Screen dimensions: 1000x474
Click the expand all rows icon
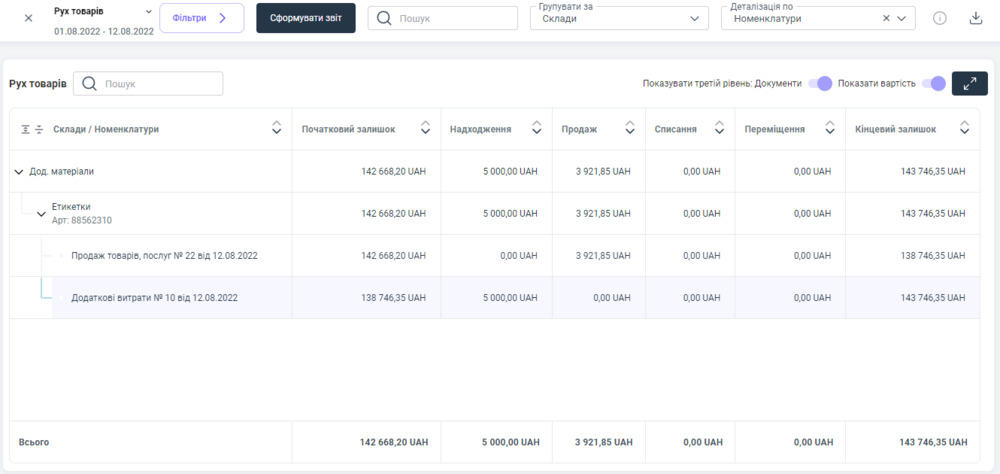pyautogui.click(x=26, y=129)
